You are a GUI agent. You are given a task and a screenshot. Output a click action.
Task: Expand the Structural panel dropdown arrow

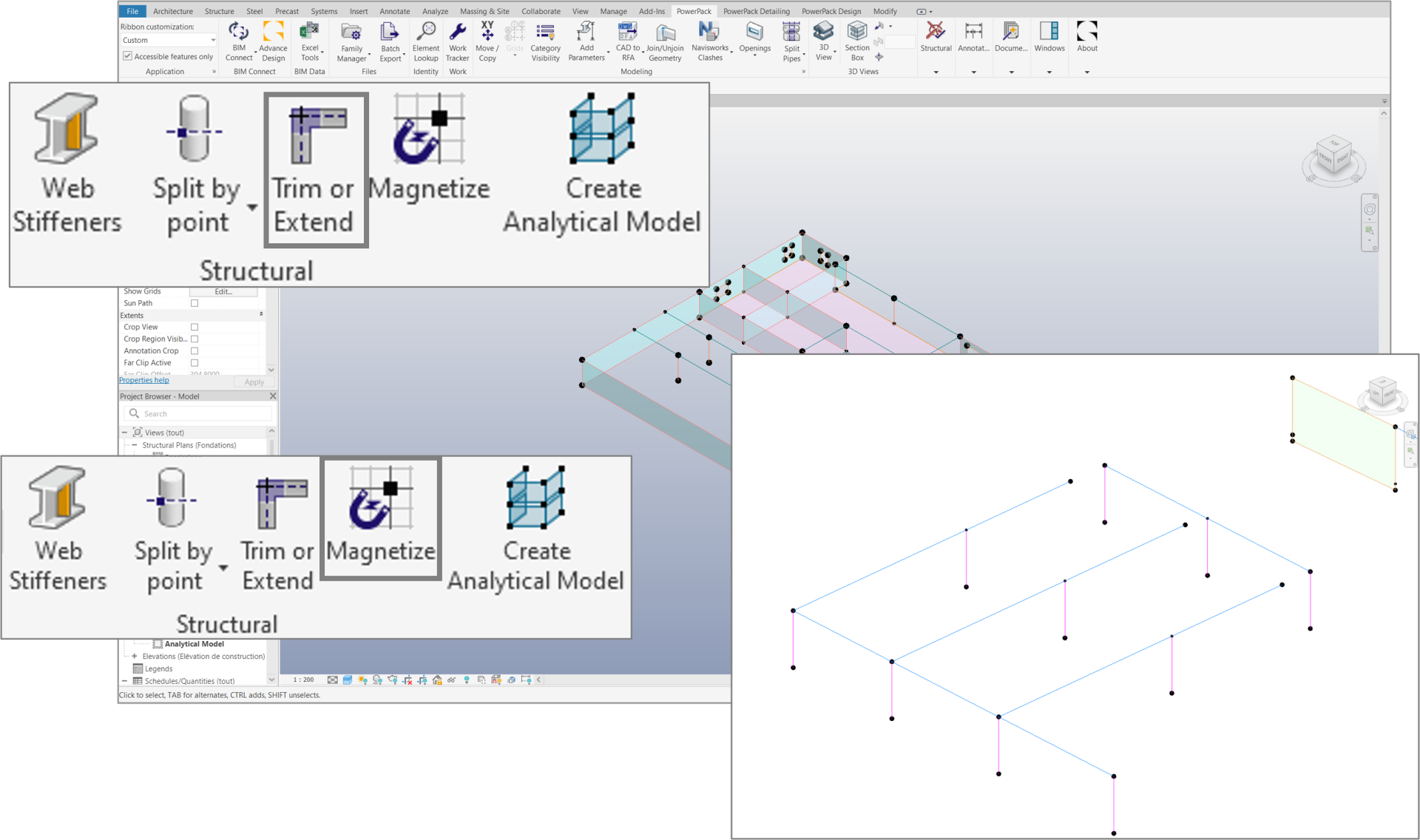[x=936, y=72]
